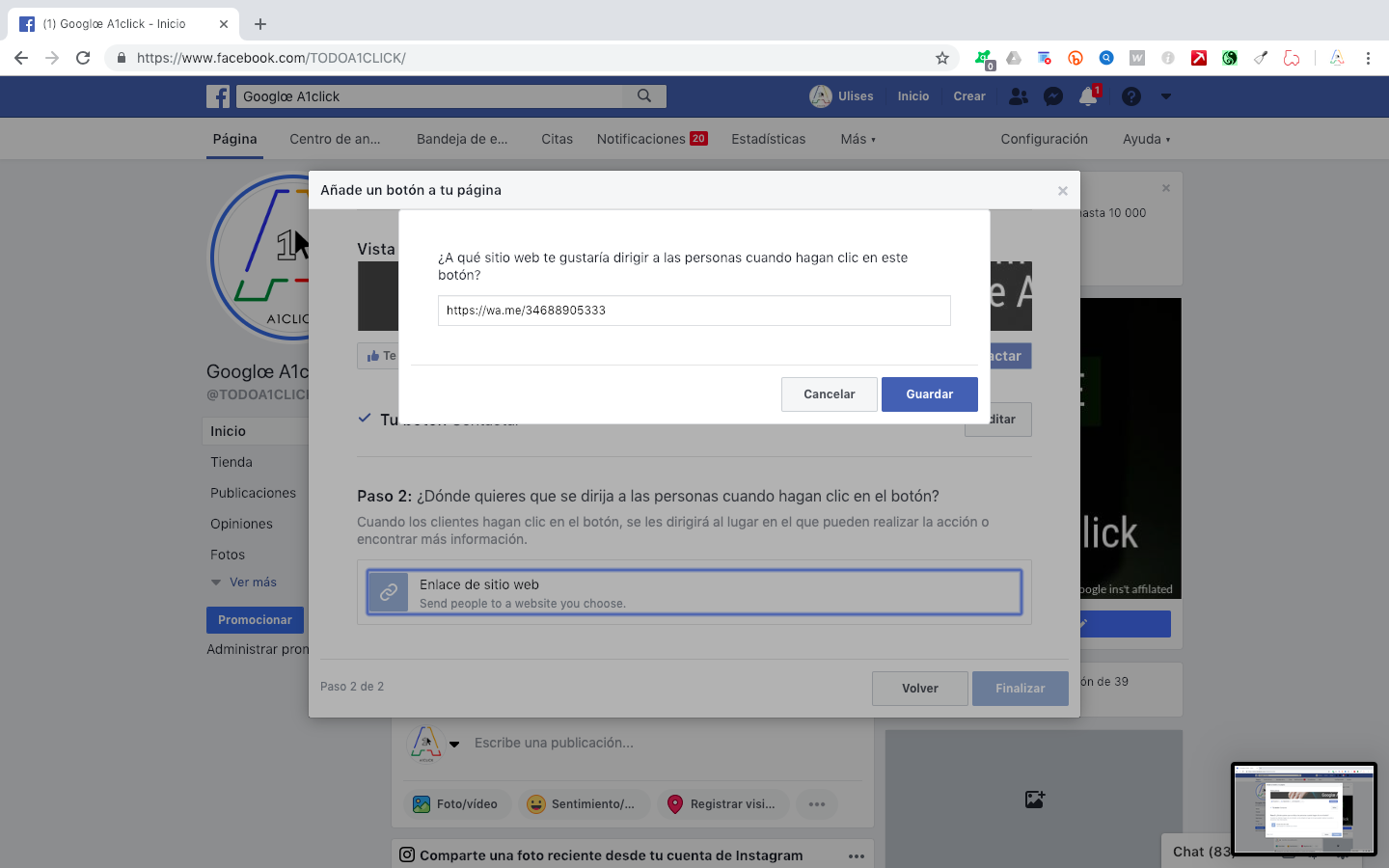Select Tienda in the sidebar
Image resolution: width=1389 pixels, height=868 pixels.
(231, 462)
